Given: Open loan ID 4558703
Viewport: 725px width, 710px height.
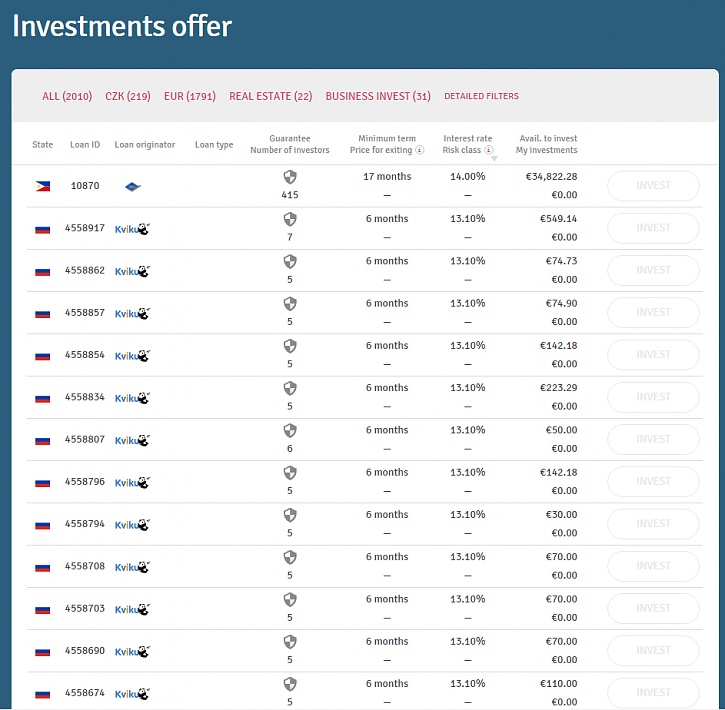Looking at the screenshot, I should point(85,608).
